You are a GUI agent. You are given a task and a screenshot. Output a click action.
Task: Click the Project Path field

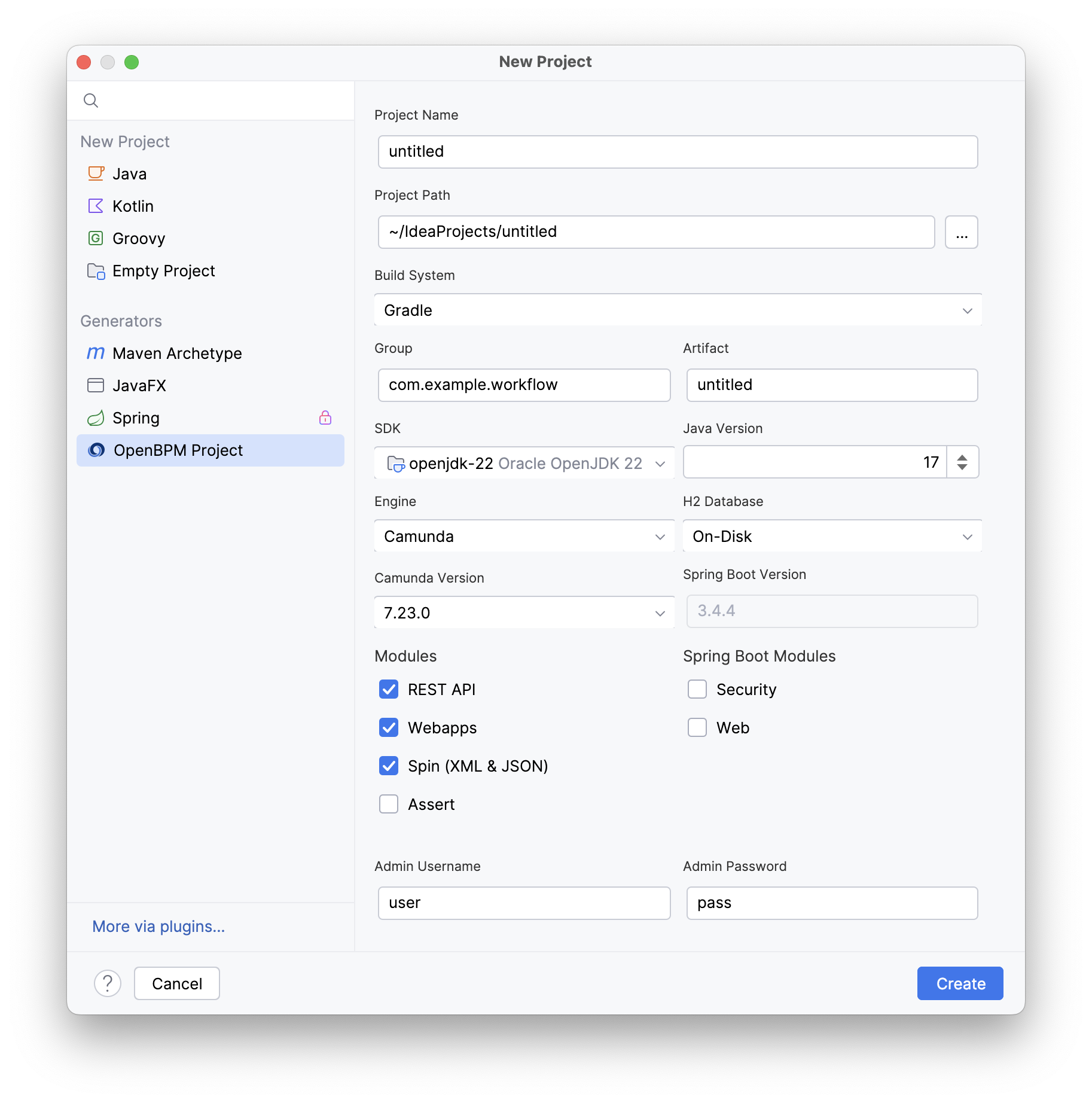[x=657, y=232]
